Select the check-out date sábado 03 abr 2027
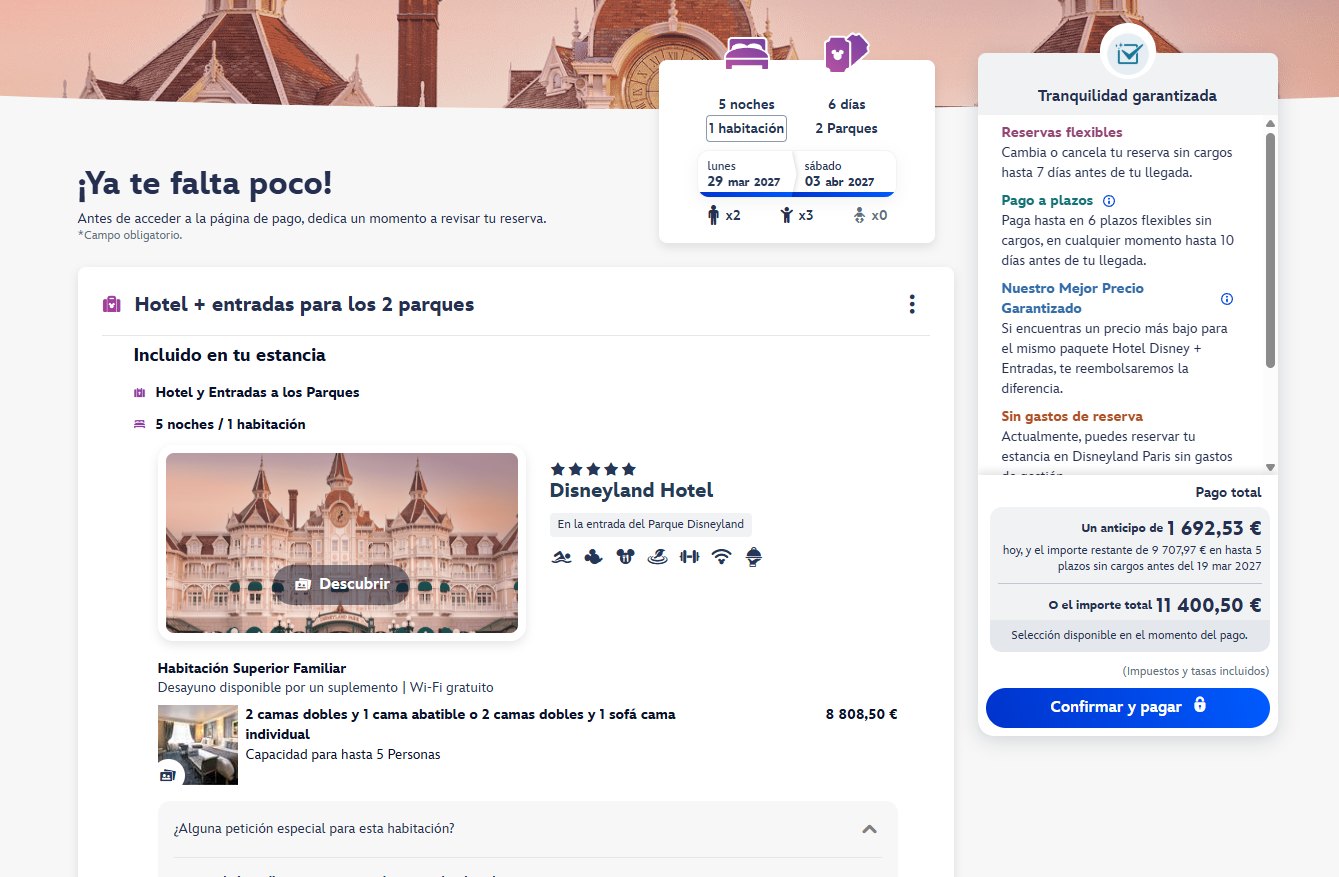 [x=843, y=174]
